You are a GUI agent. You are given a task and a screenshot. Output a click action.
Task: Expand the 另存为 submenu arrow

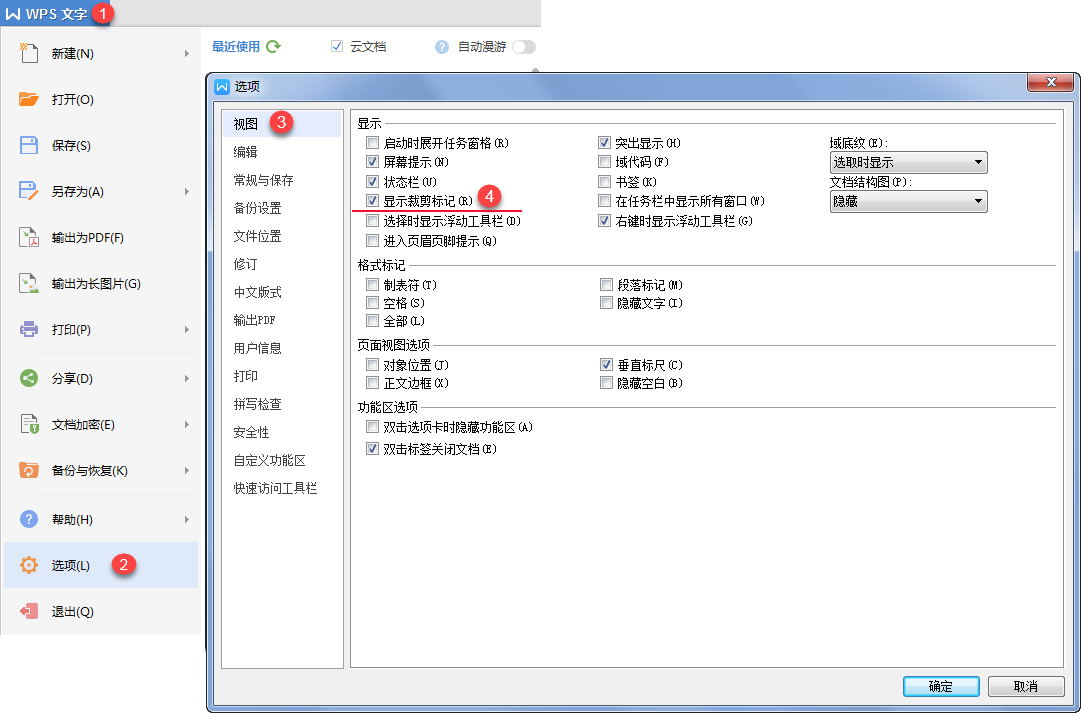click(186, 191)
